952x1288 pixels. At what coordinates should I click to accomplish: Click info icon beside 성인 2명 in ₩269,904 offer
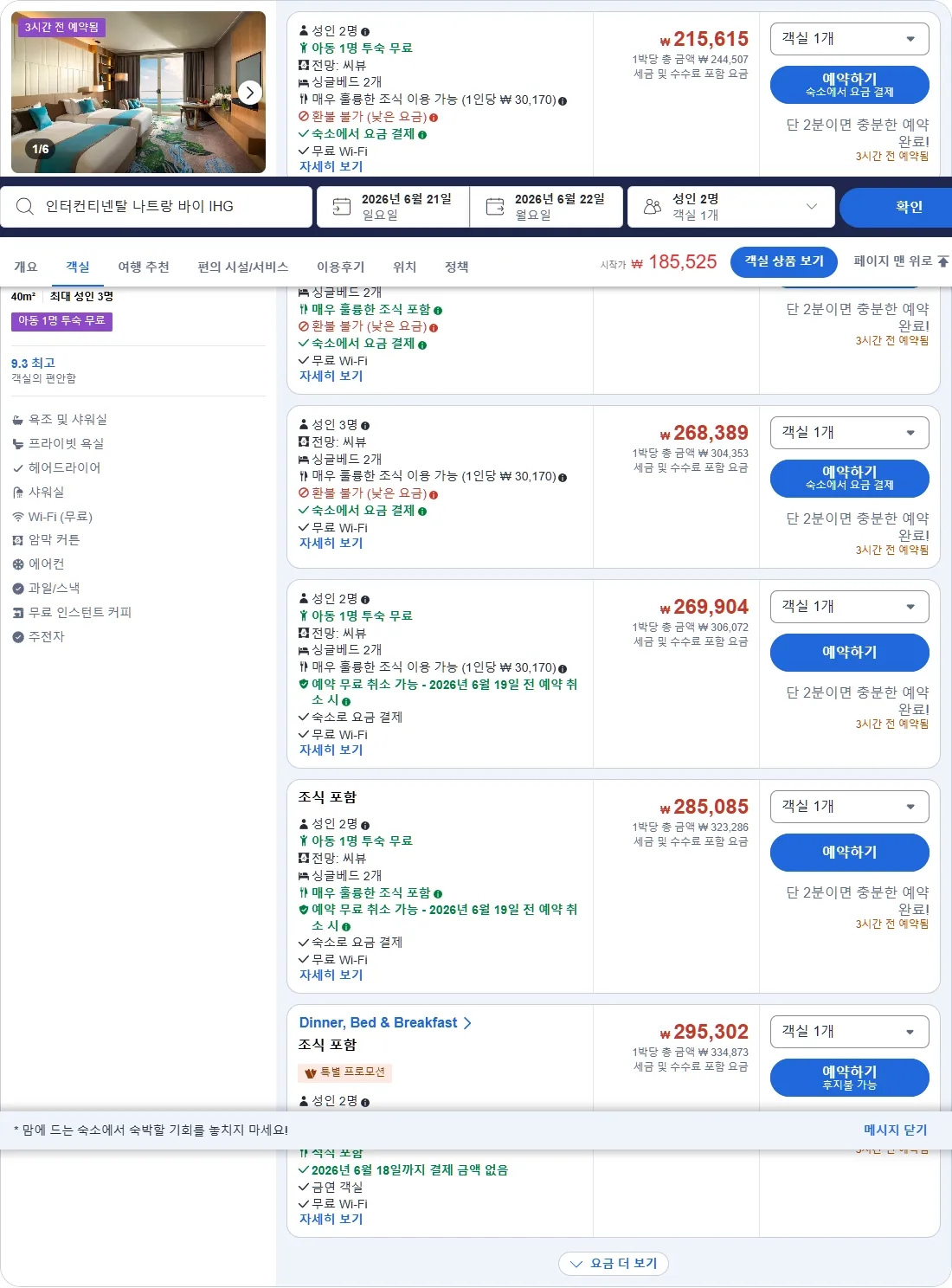365,600
